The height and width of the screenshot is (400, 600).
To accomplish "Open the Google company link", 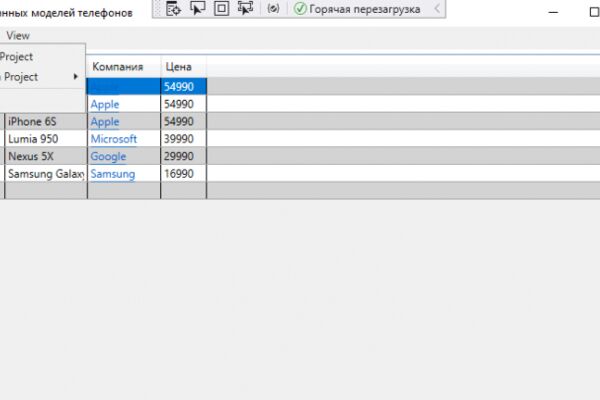I will 108,157.
